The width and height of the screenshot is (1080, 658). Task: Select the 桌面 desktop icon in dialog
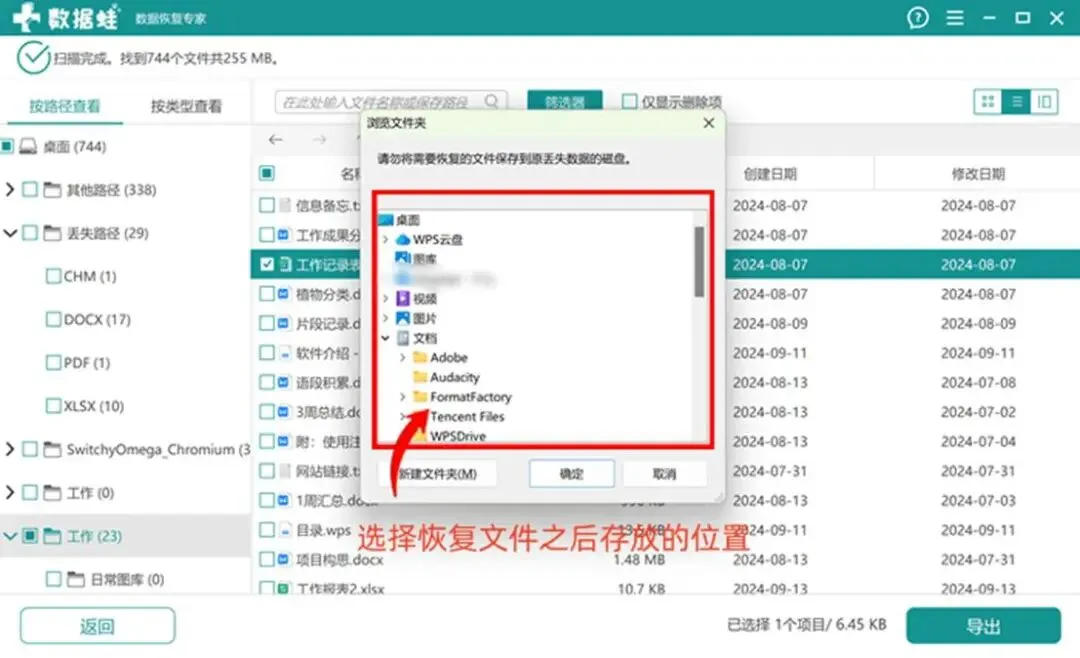[386, 220]
